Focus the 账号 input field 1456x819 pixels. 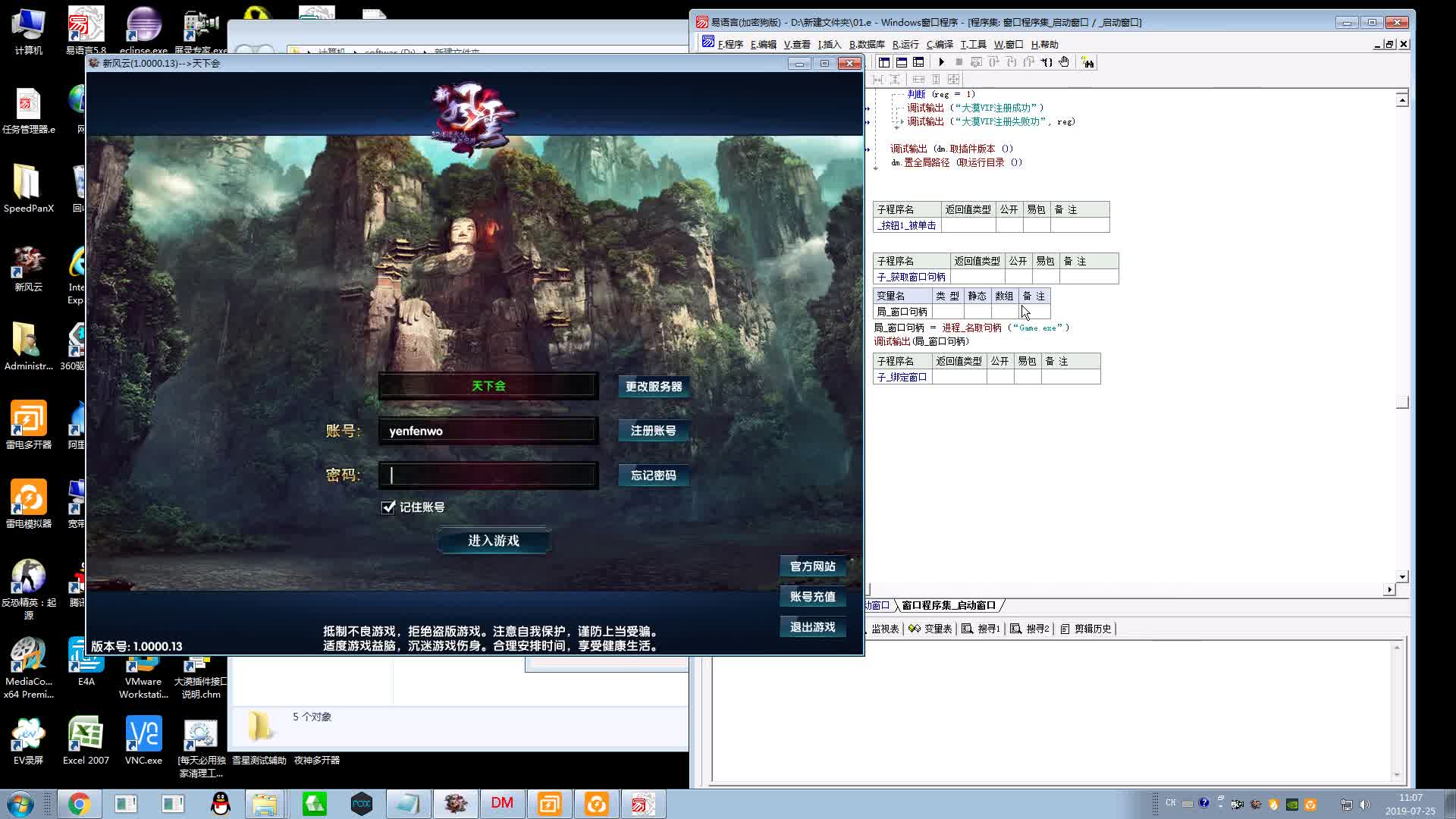(x=488, y=431)
